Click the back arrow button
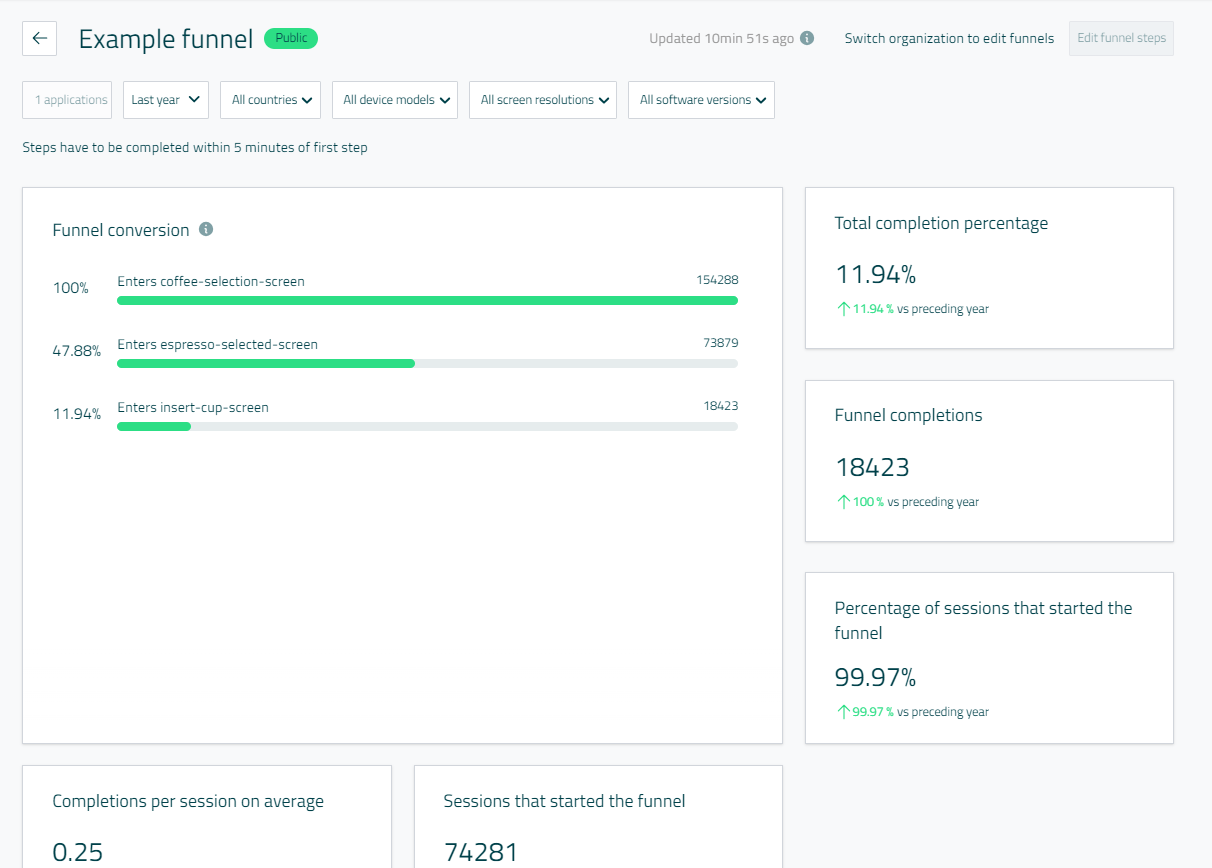1212x868 pixels. 39,38
